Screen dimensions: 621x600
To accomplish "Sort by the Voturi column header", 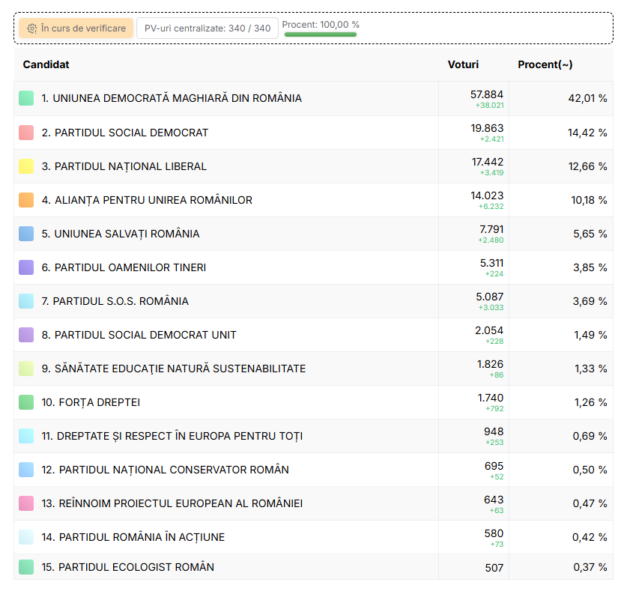I will [463, 65].
